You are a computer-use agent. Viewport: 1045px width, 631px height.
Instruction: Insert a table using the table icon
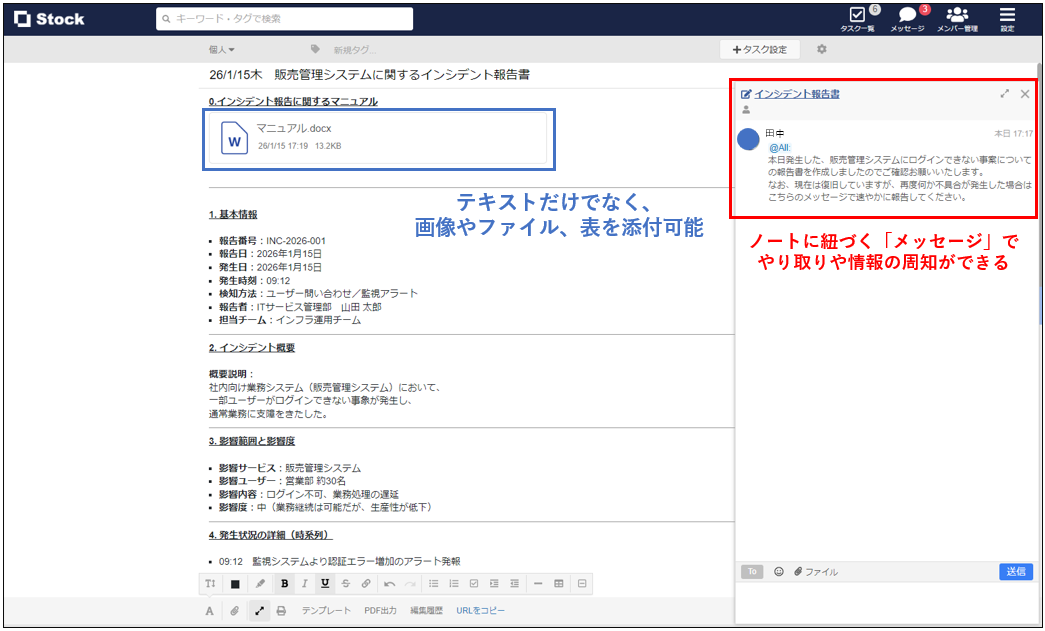point(560,584)
